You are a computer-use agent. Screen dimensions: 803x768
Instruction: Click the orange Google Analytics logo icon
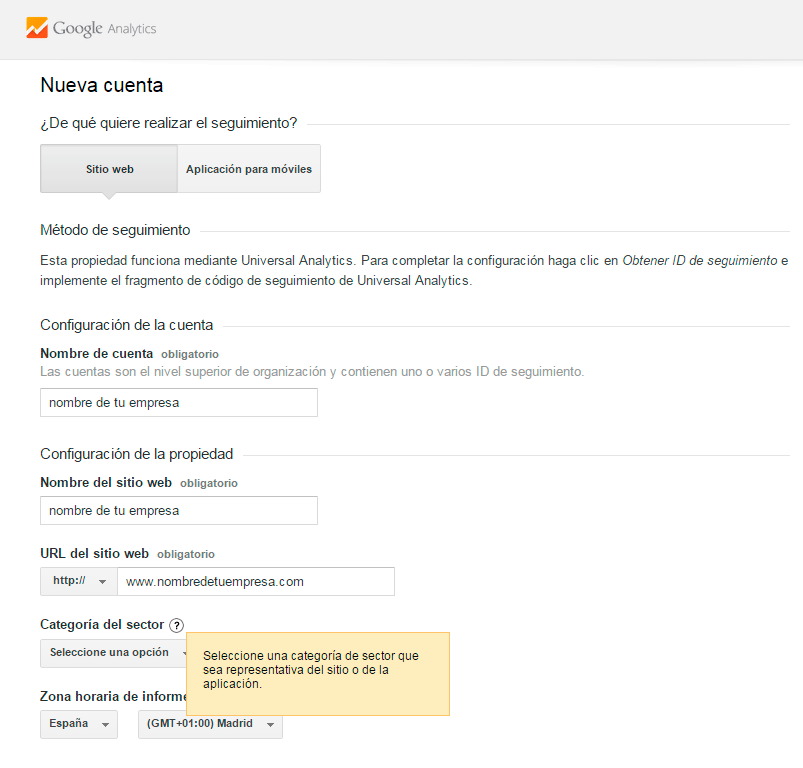coord(37,28)
